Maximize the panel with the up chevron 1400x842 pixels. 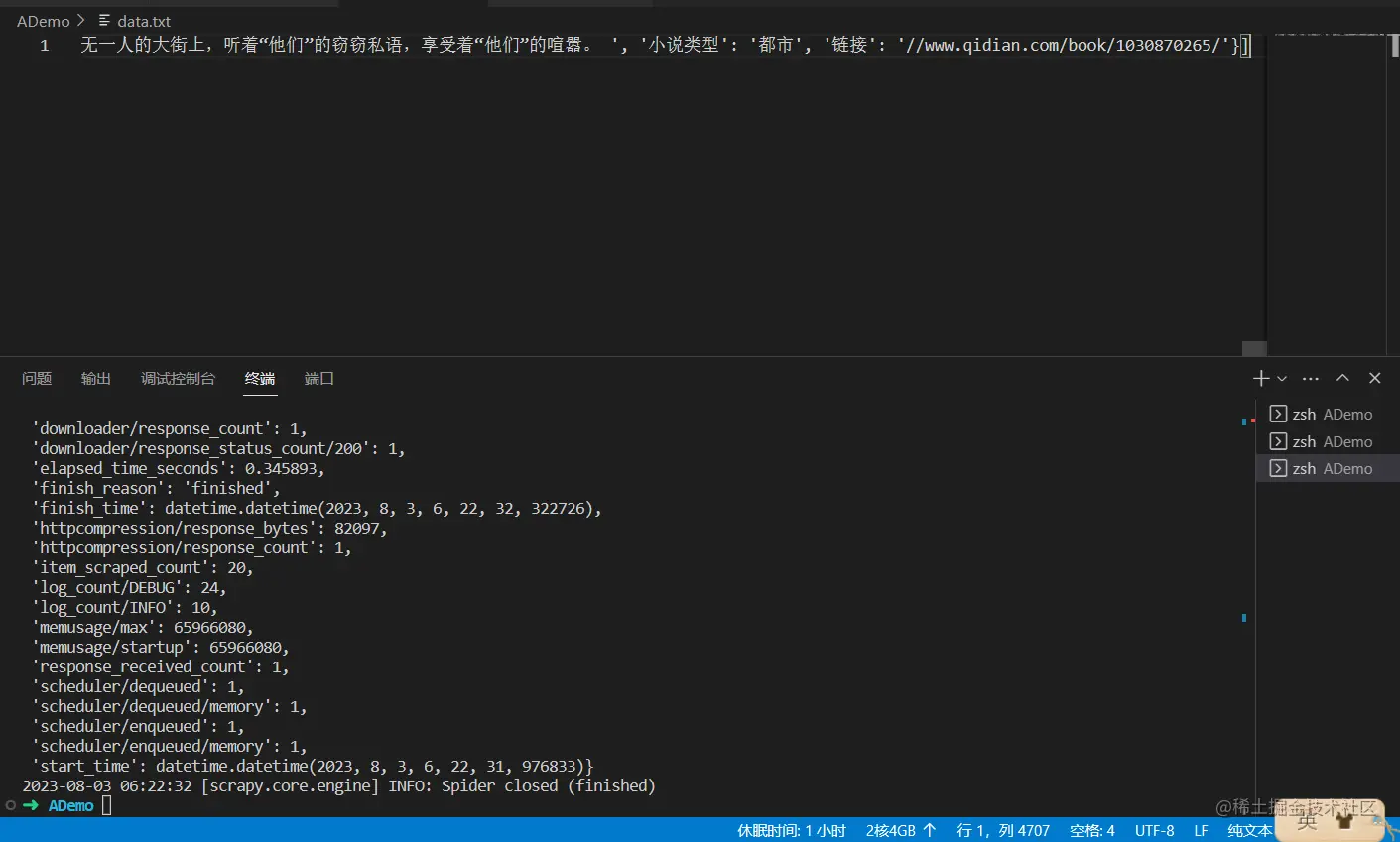1342,378
